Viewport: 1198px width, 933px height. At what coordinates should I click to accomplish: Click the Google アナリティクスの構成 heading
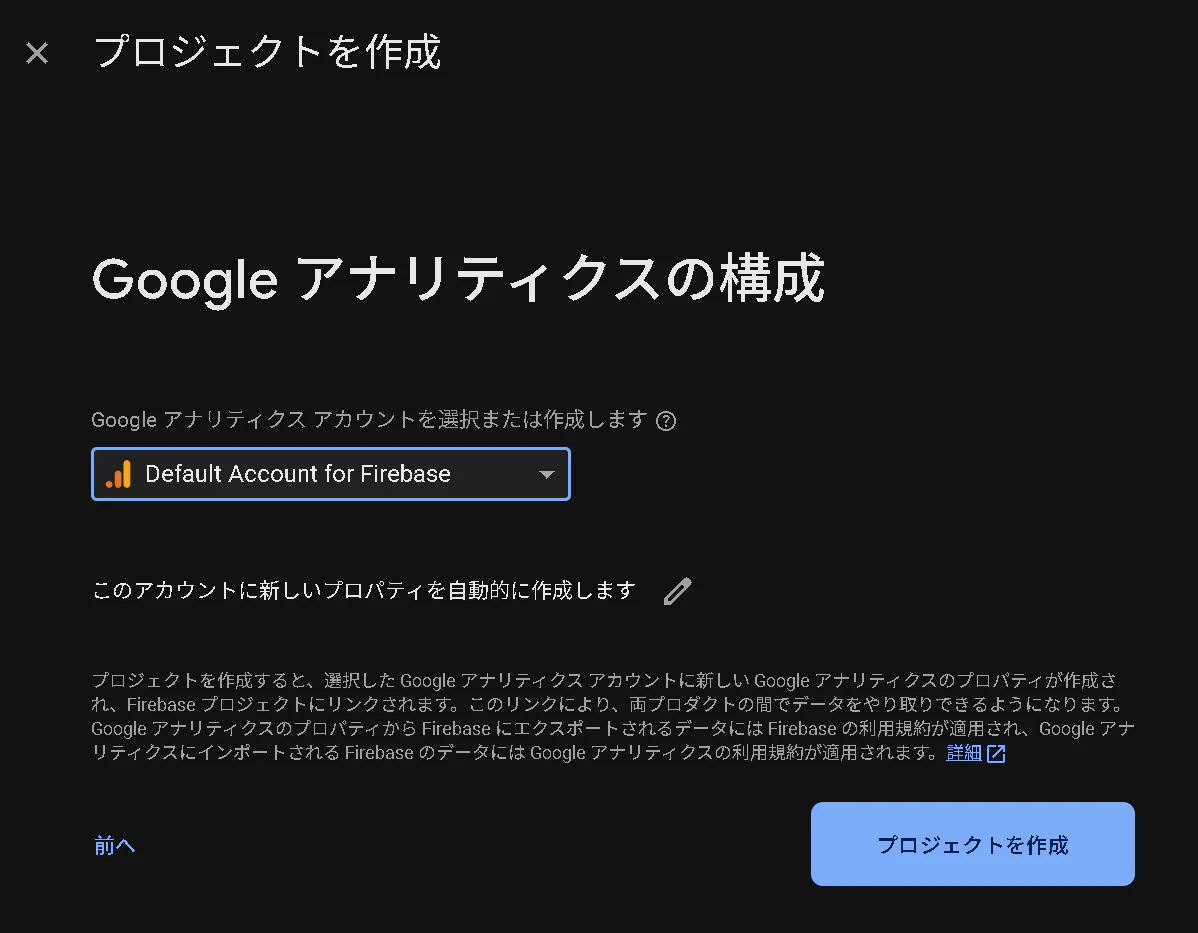tap(458, 279)
